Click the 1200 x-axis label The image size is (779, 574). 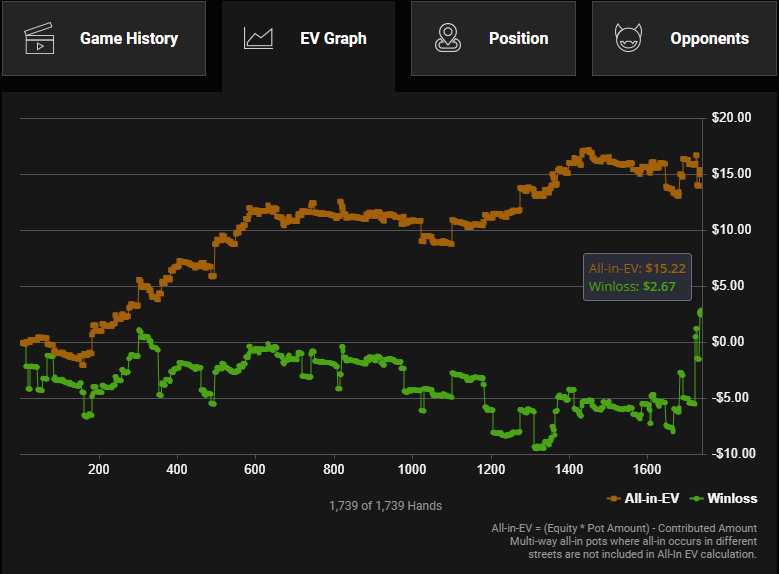click(x=491, y=470)
